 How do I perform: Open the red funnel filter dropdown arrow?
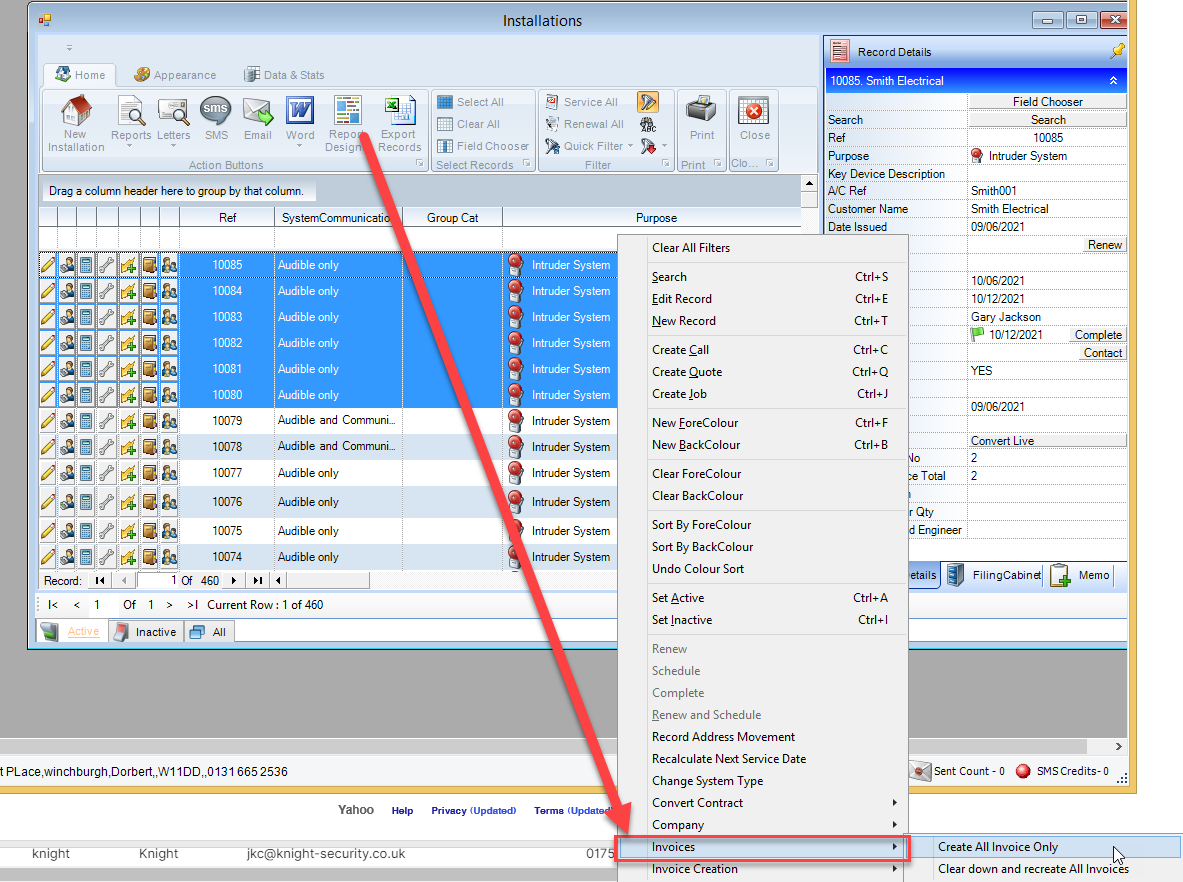pyautogui.click(x=664, y=146)
